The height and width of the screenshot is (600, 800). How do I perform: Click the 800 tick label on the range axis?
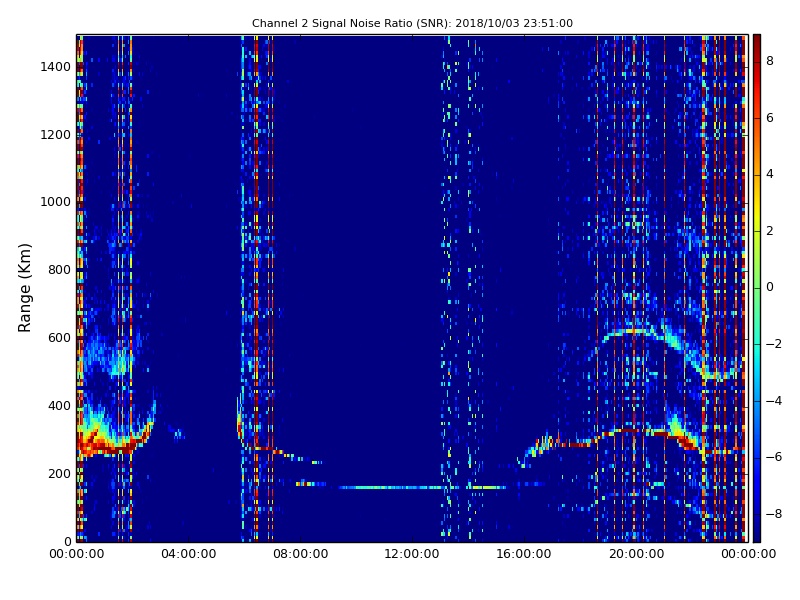point(59,270)
